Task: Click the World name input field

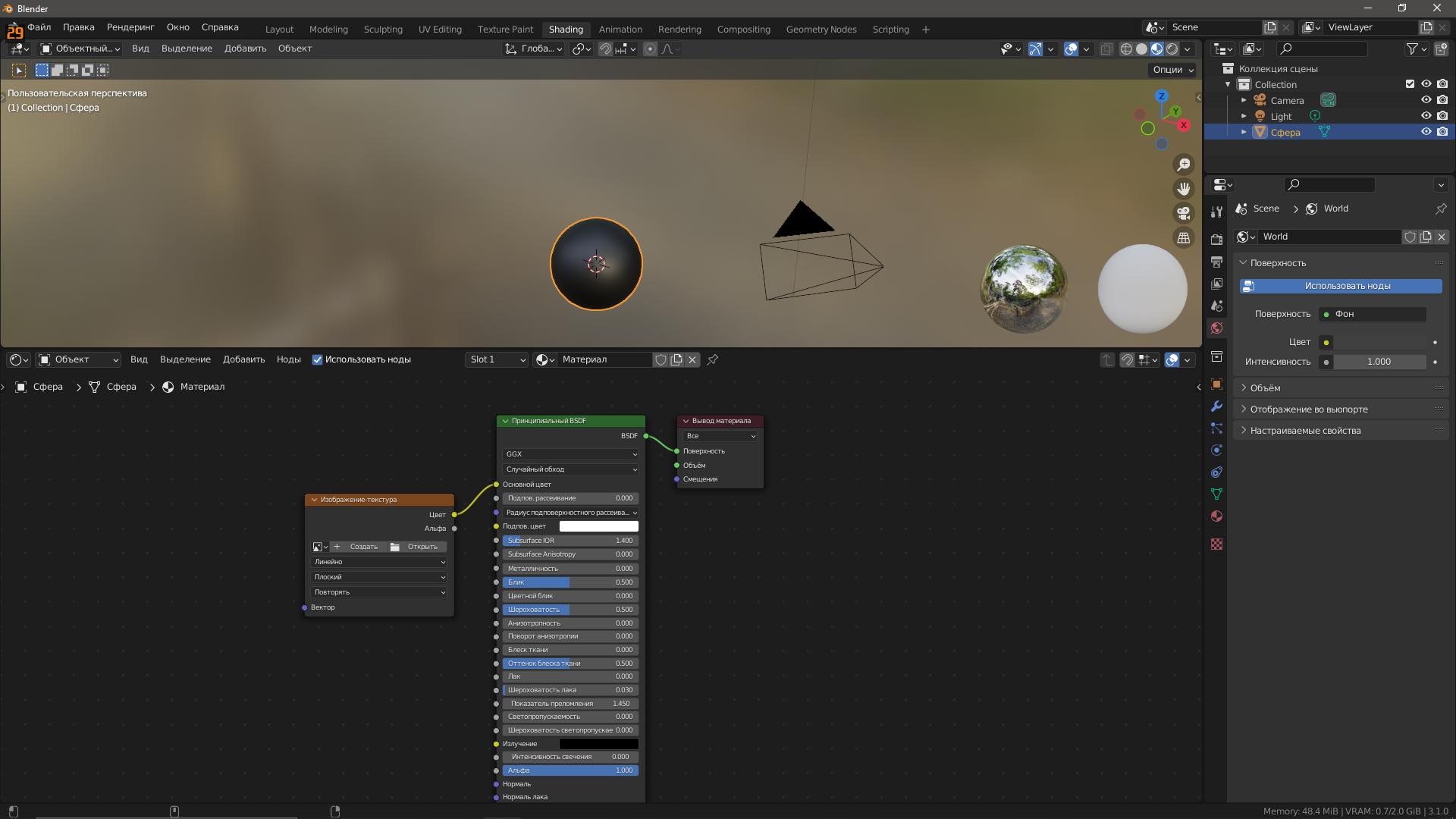Action: 1329,237
